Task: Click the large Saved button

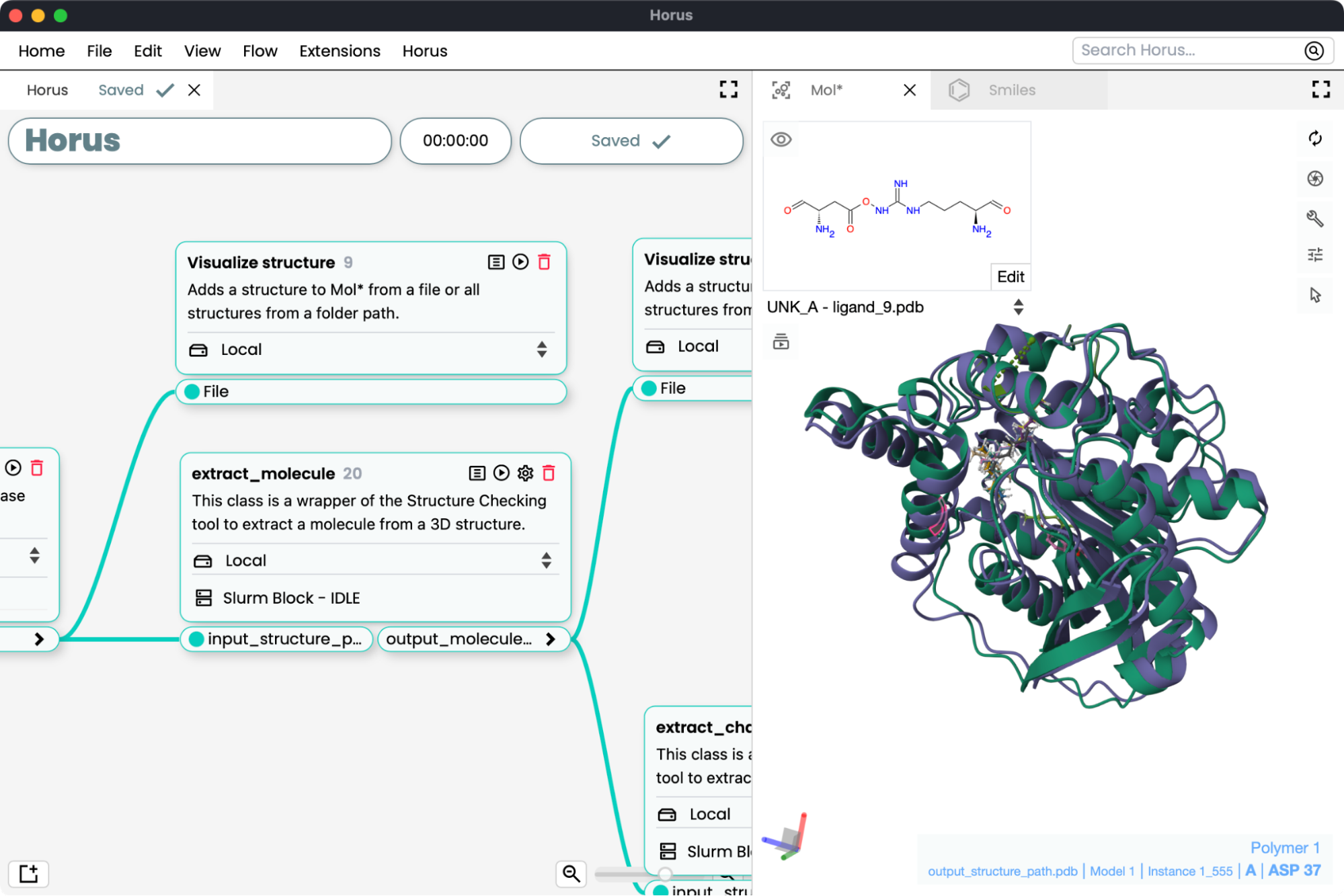Action: pyautogui.click(x=630, y=141)
